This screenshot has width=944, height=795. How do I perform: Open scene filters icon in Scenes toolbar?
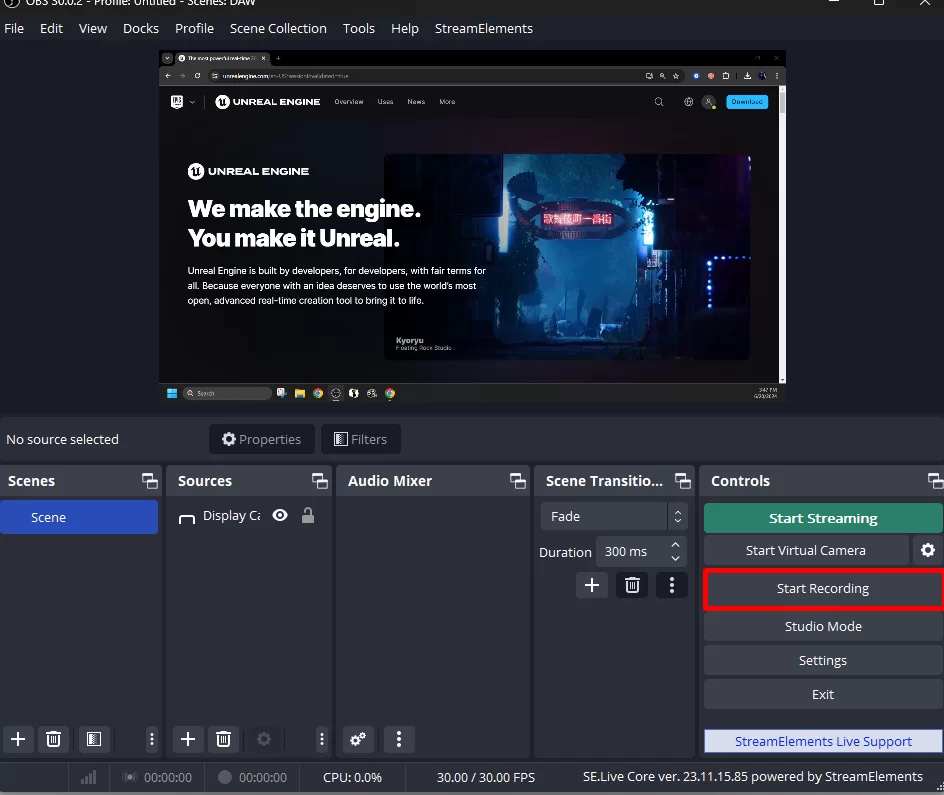pos(94,739)
